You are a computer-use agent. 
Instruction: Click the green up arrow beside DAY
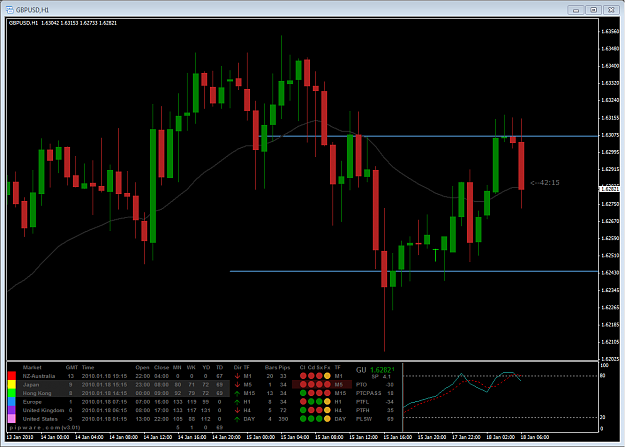(x=237, y=419)
